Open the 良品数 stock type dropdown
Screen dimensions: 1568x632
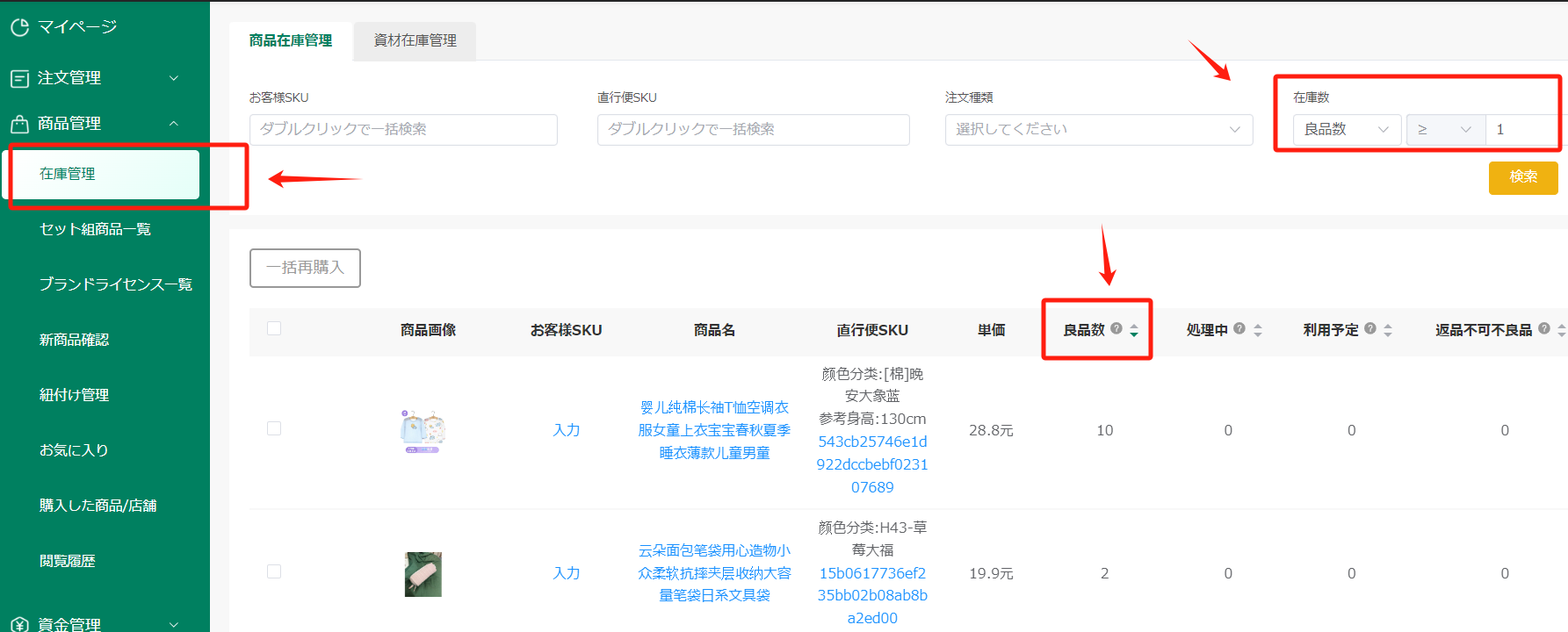click(1346, 130)
